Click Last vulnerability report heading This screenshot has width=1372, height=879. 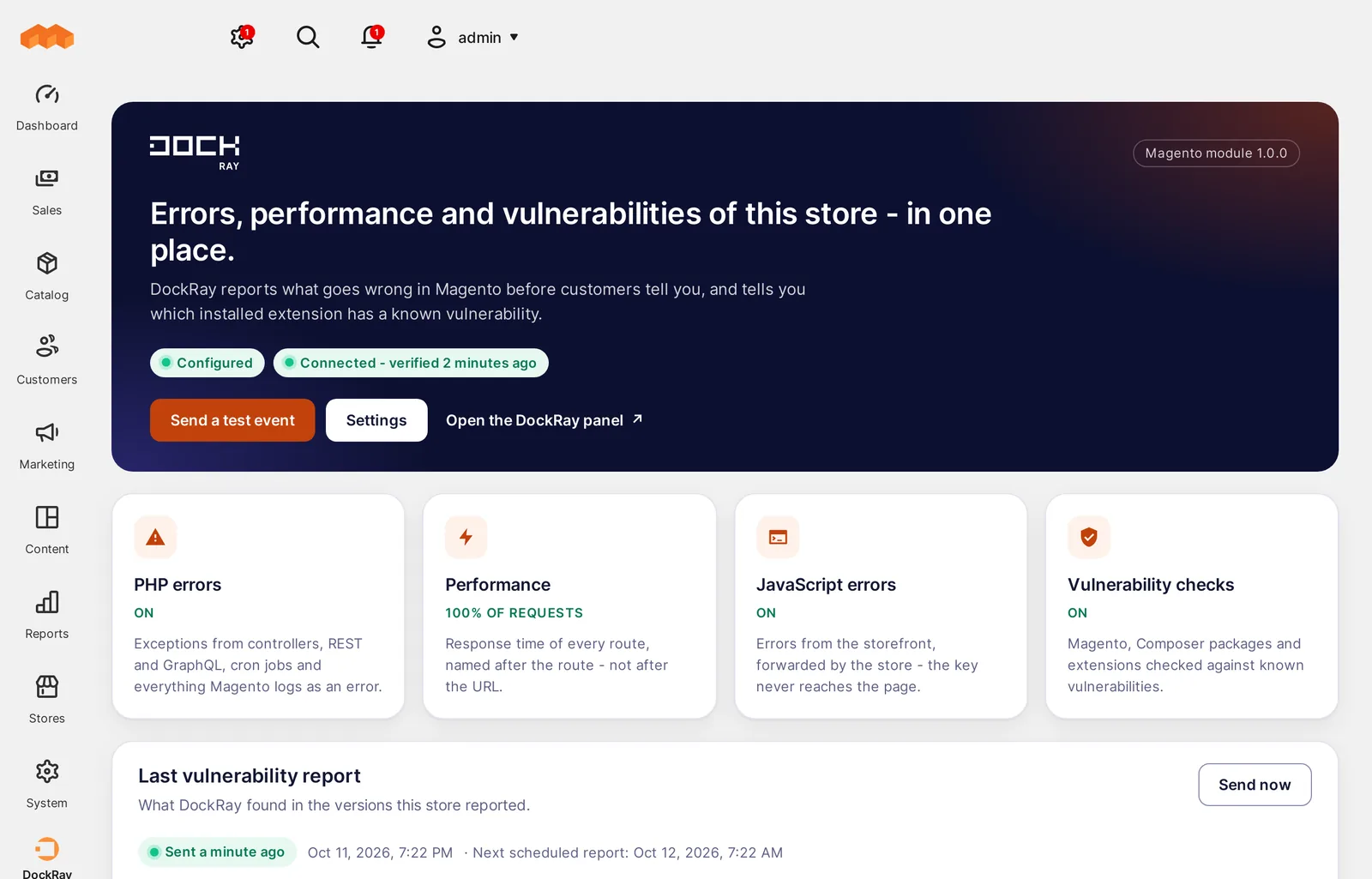(250, 776)
